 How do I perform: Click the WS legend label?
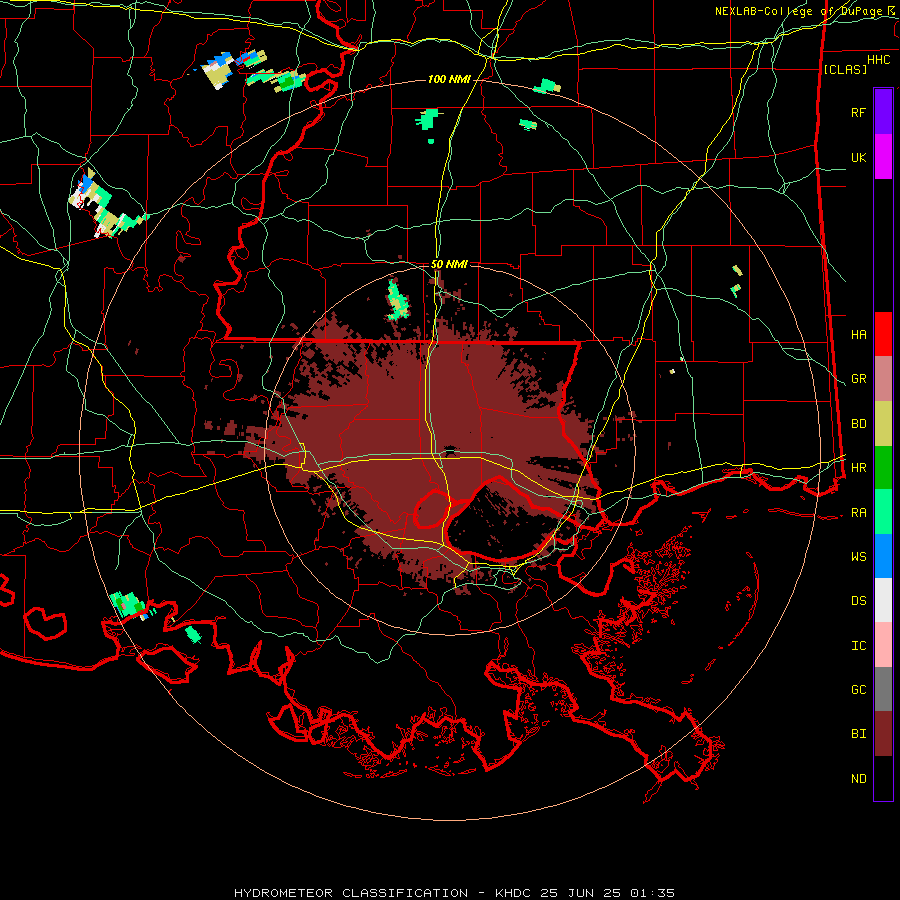coord(858,556)
